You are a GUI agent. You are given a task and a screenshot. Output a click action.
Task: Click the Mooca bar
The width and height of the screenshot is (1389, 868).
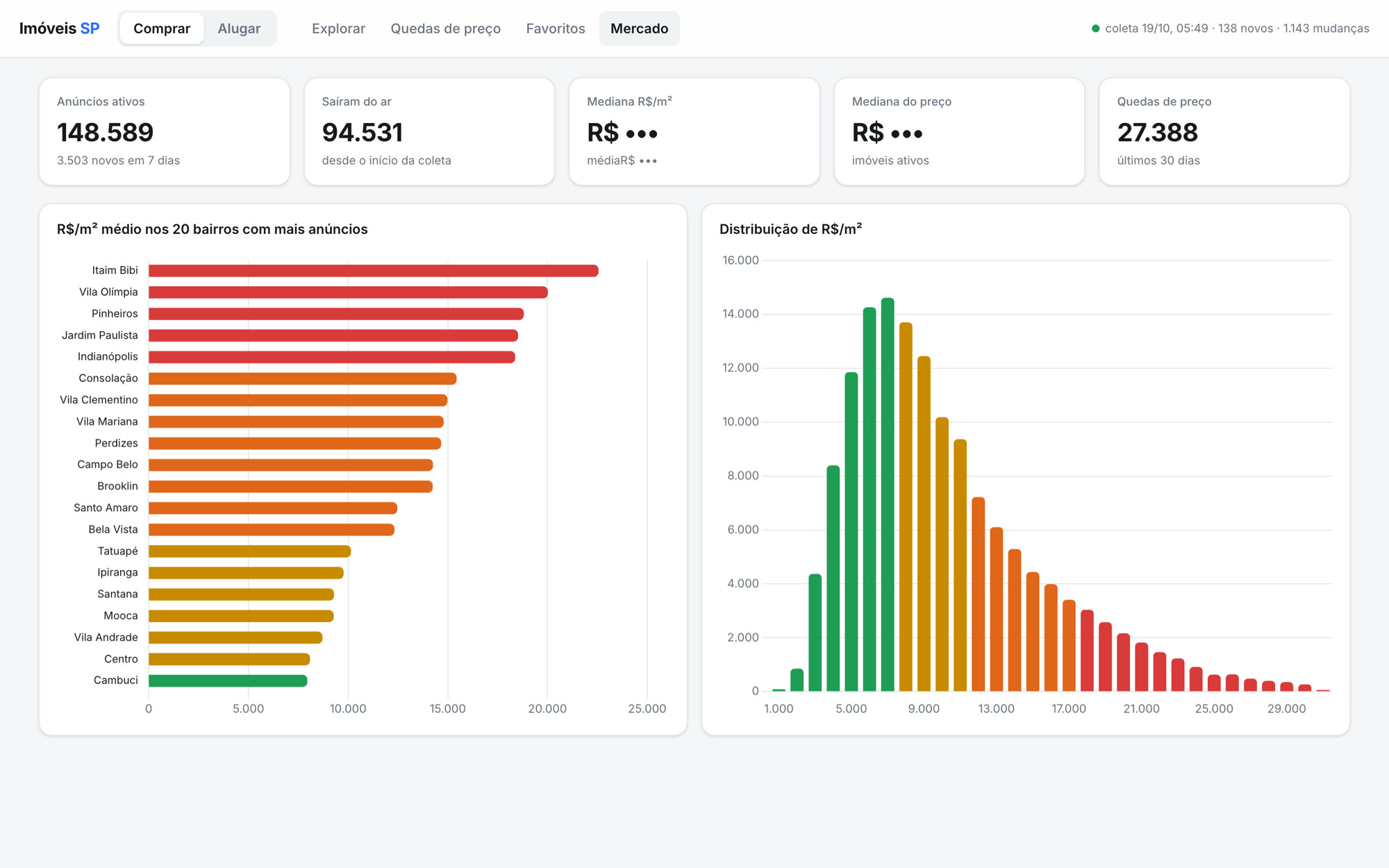coord(241,616)
